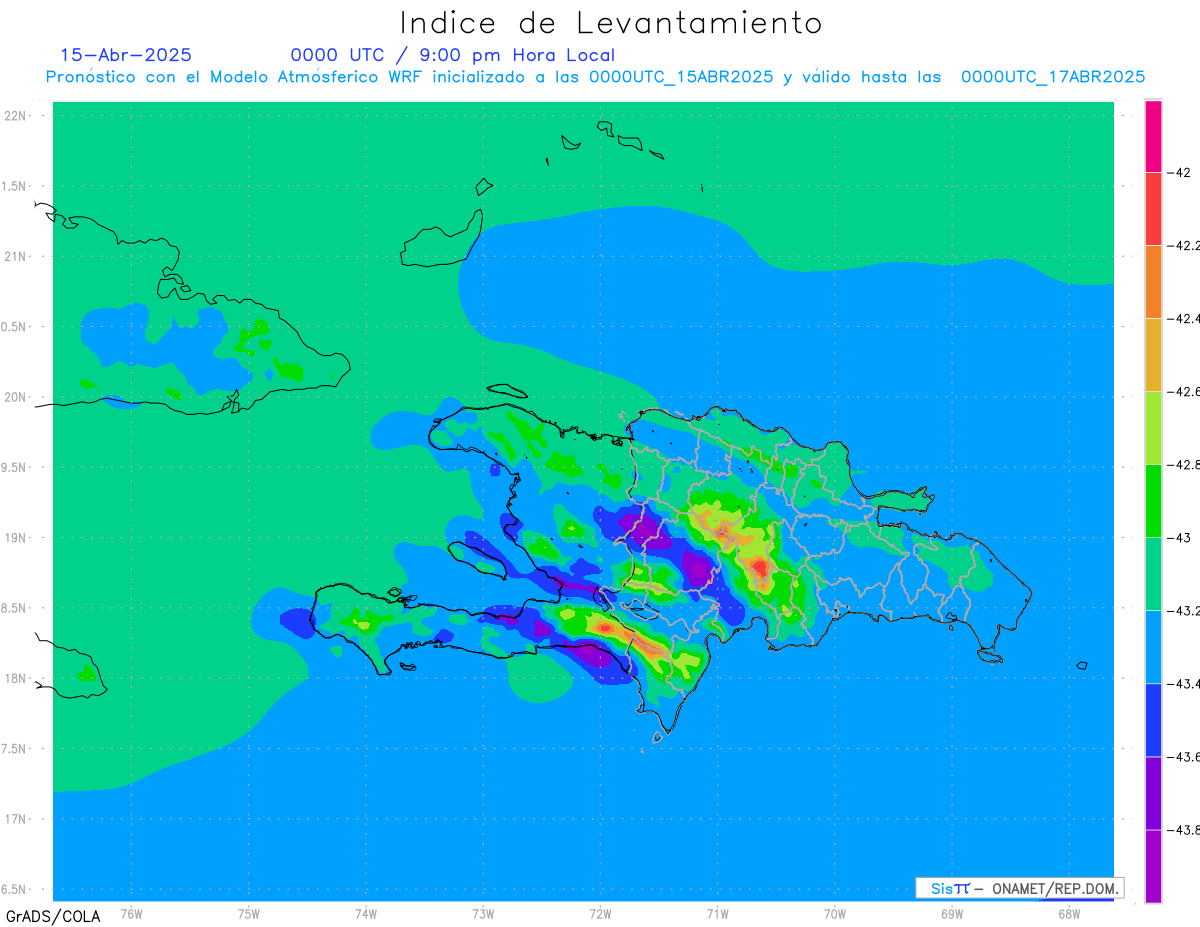1200x927 pixels.
Task: Click the '72W' longitude label
Action: coord(600,913)
